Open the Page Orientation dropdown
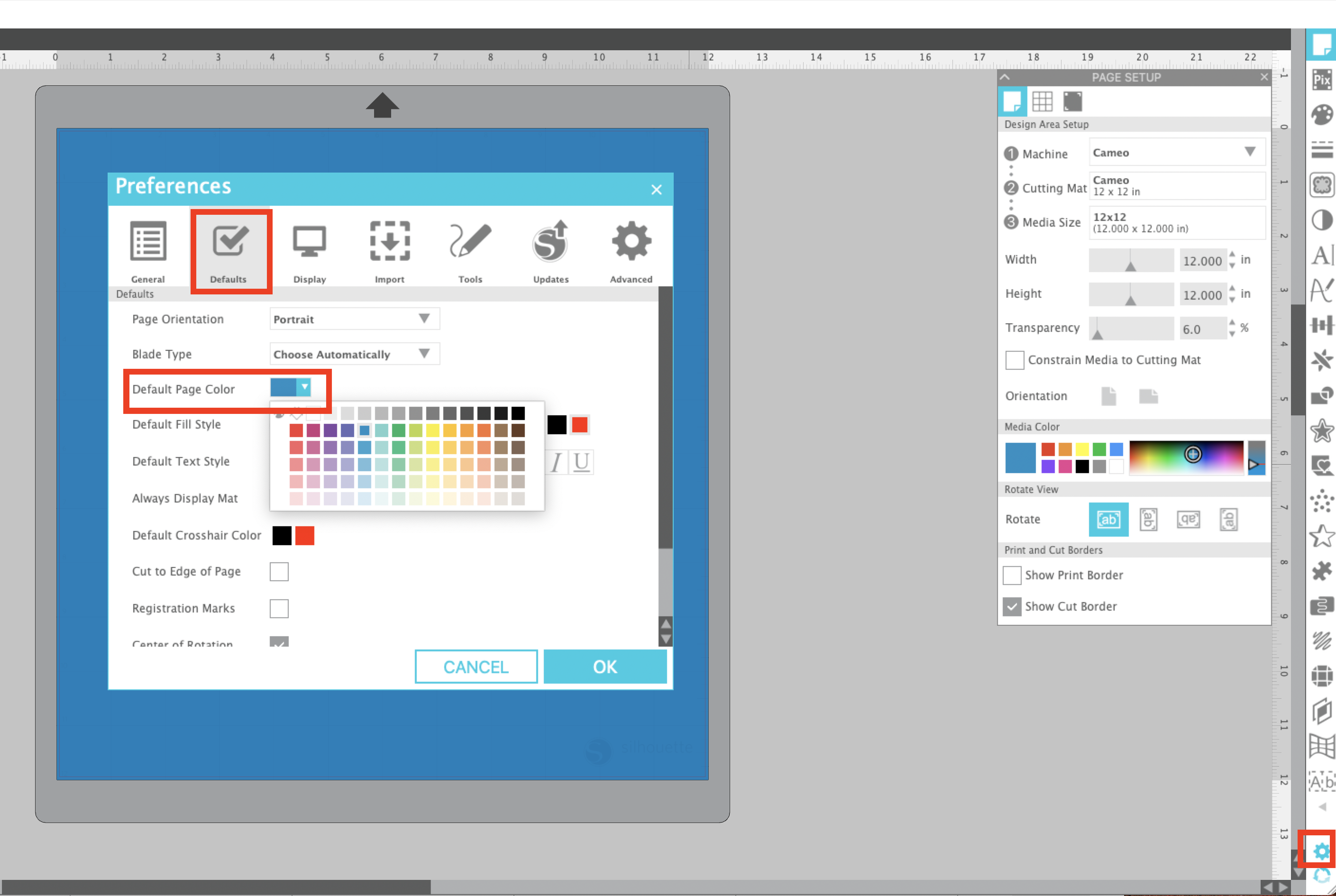 (354, 319)
